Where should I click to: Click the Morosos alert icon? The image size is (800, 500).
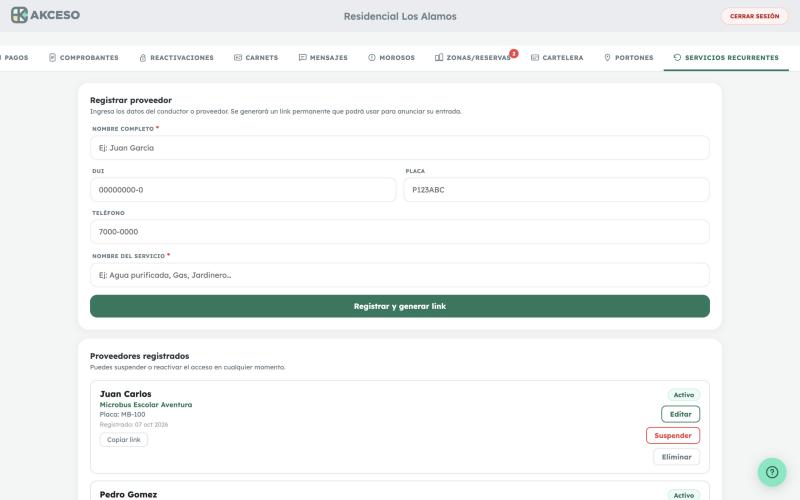[x=372, y=58]
